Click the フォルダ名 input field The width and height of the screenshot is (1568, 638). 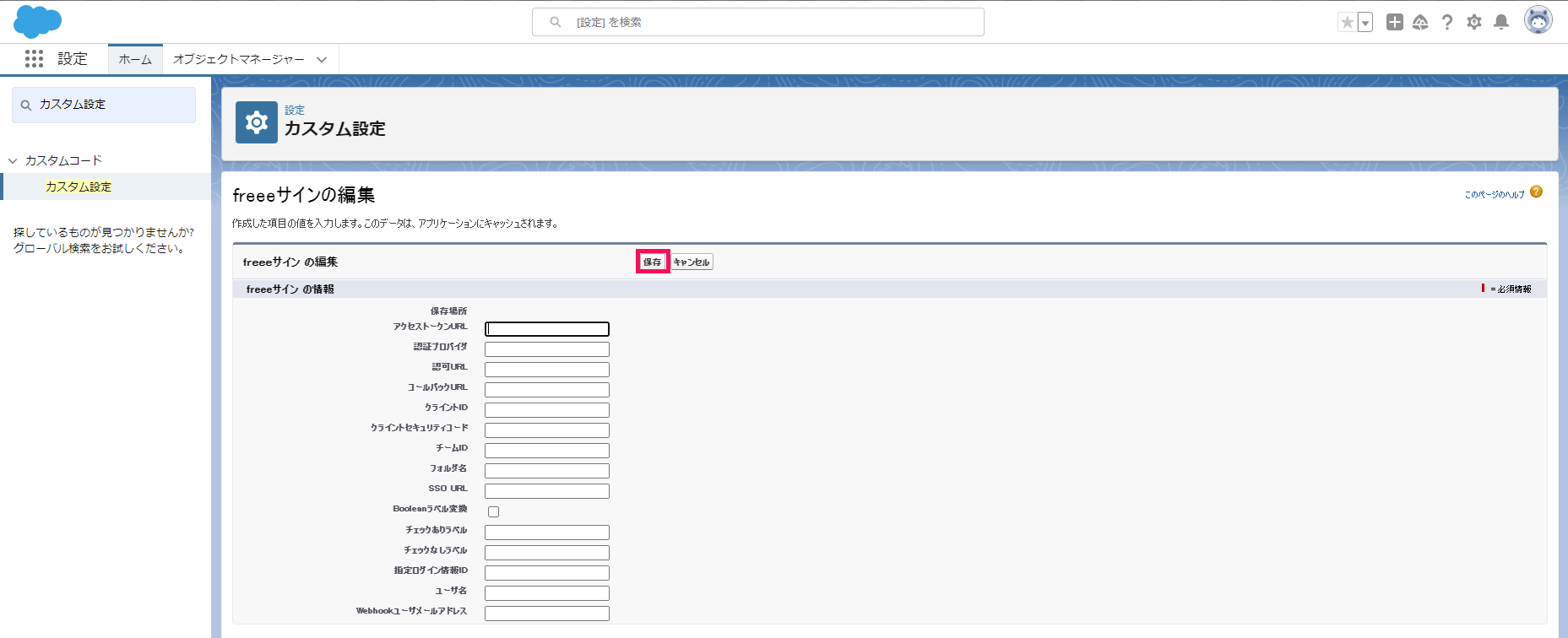547,471
